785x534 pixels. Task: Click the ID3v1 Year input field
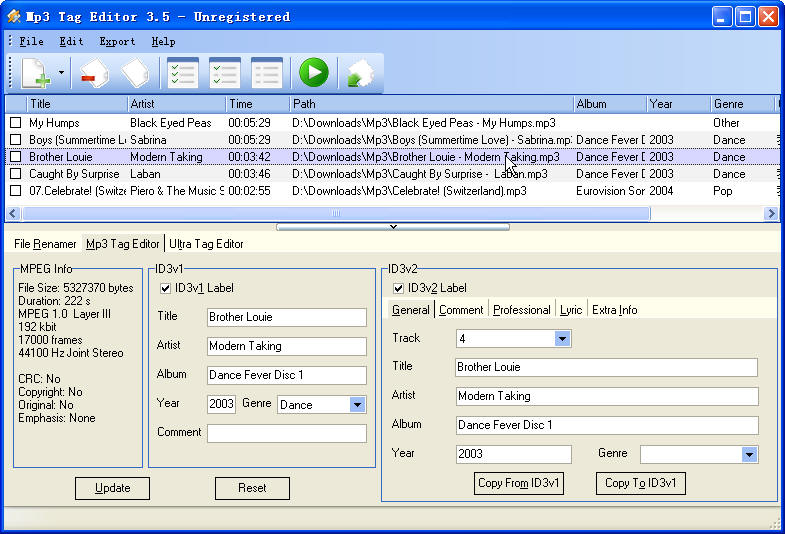point(221,404)
